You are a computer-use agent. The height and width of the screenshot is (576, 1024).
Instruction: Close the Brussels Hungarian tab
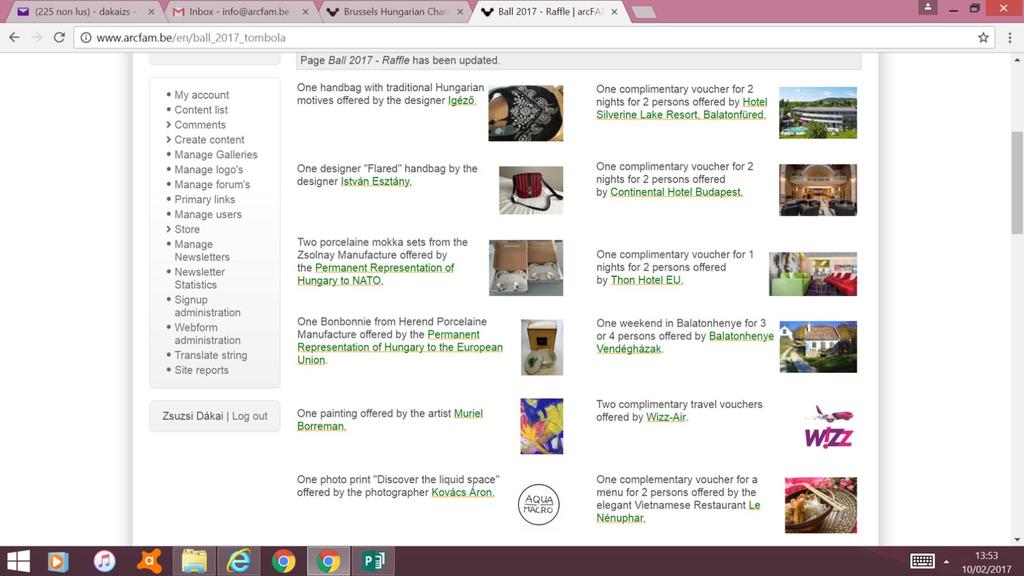tap(460, 12)
